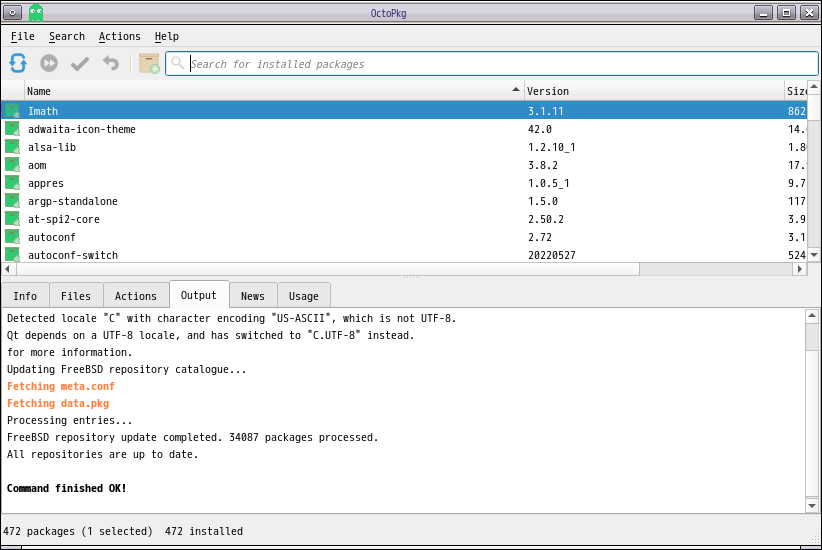
Task: Click package list scrollbar up arrow
Action: (814, 87)
